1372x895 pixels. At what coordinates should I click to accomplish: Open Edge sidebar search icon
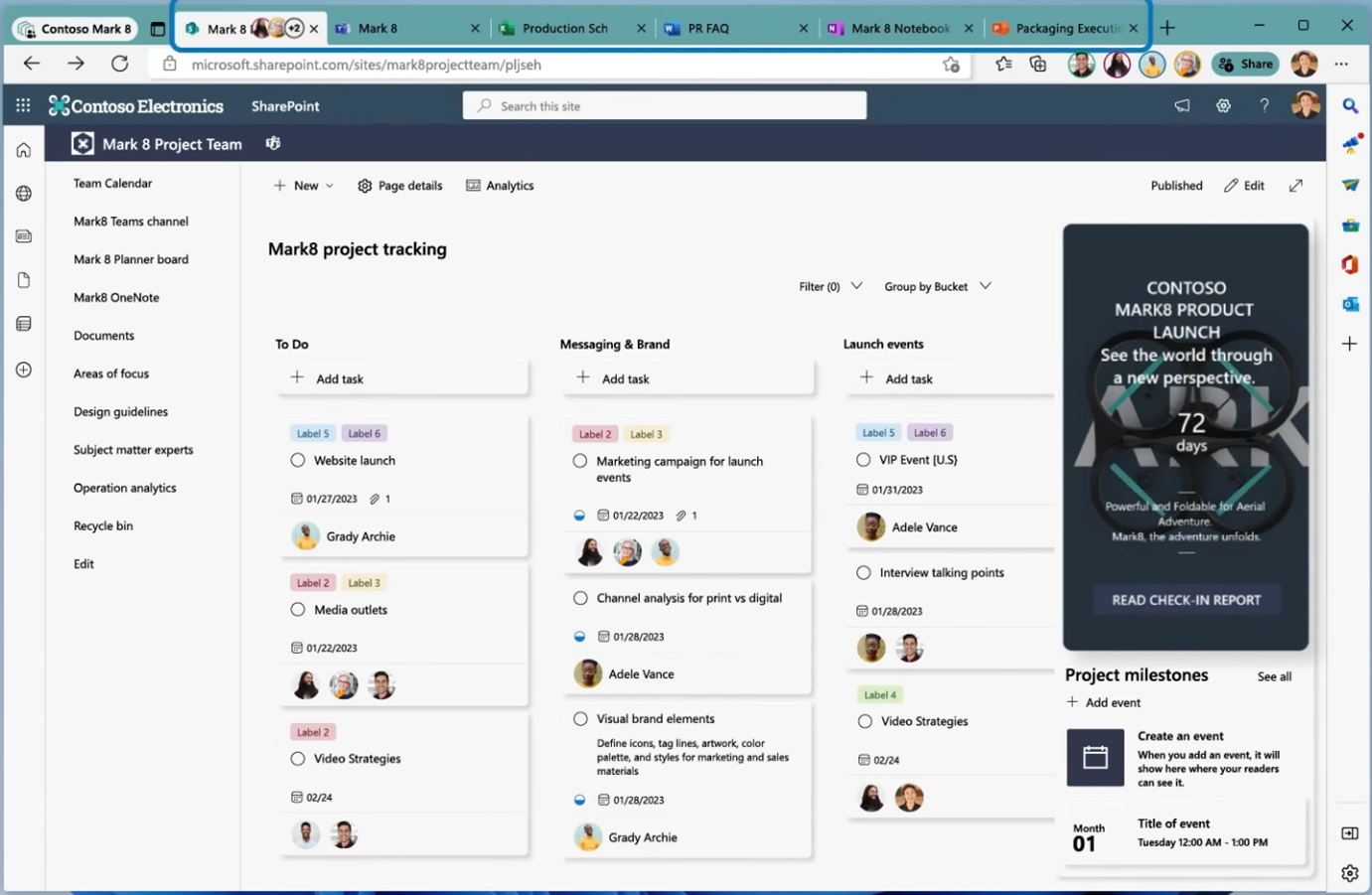point(1350,105)
